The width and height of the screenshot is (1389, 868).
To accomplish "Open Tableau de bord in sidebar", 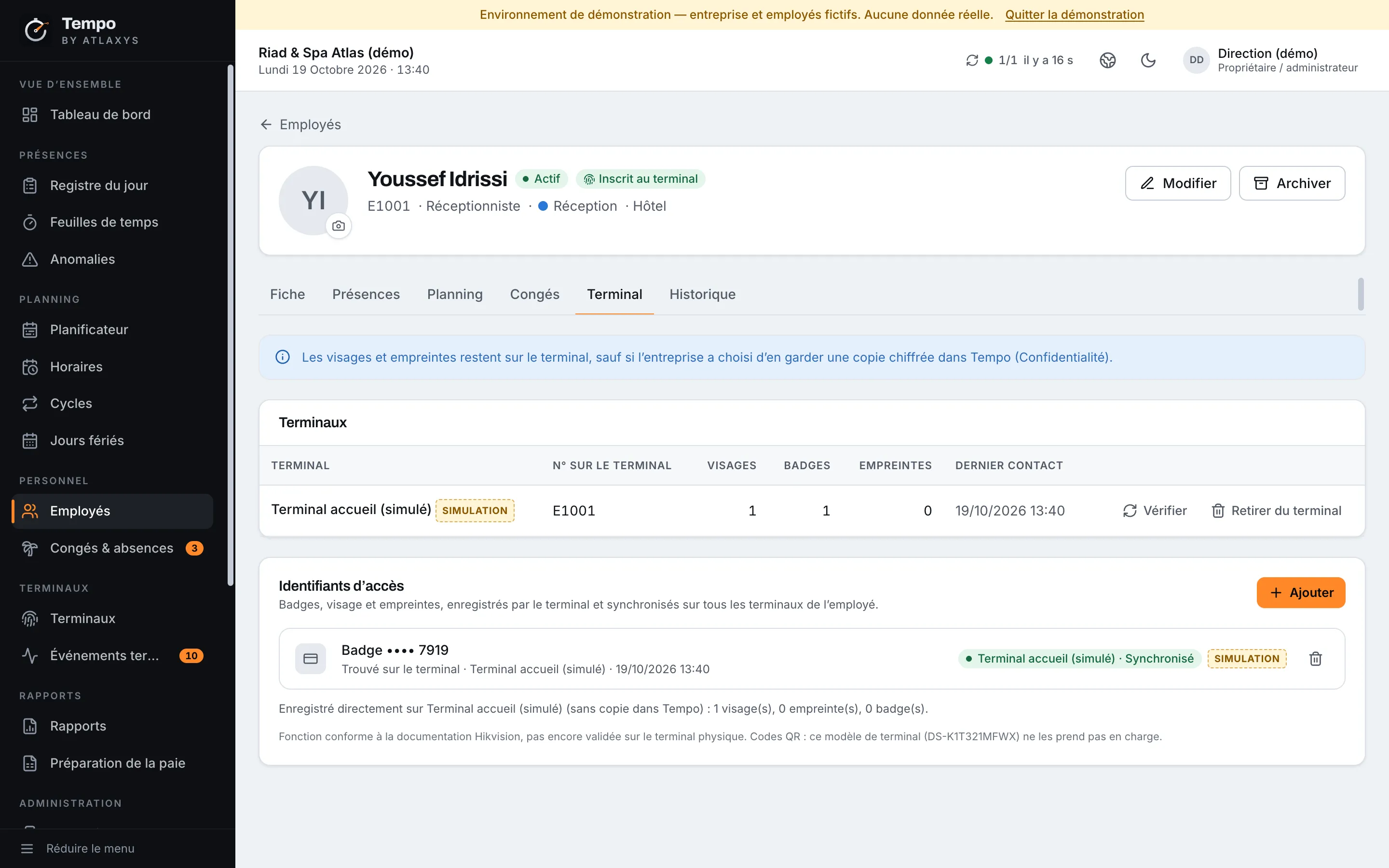I will point(112,115).
